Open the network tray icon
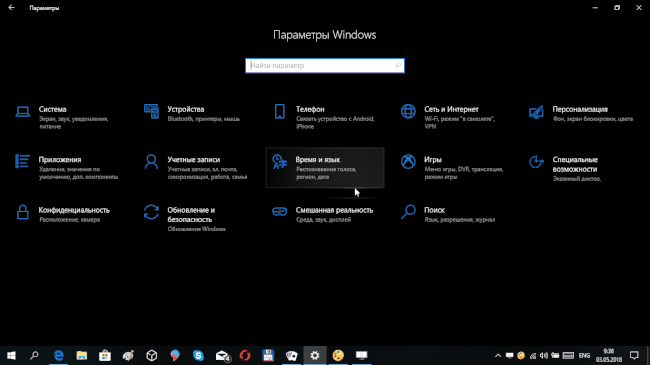The width and height of the screenshot is (650, 365). [533, 356]
